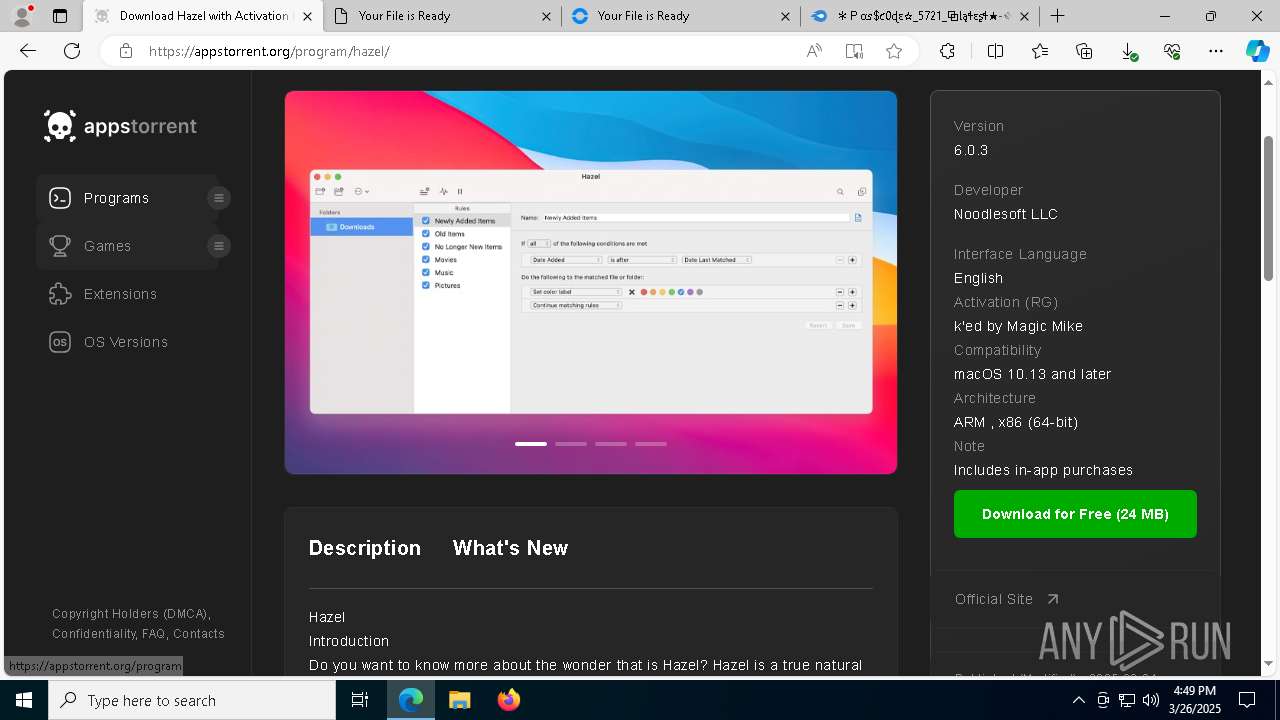Open the Contacts footer link
1280x720 pixels.
(199, 634)
